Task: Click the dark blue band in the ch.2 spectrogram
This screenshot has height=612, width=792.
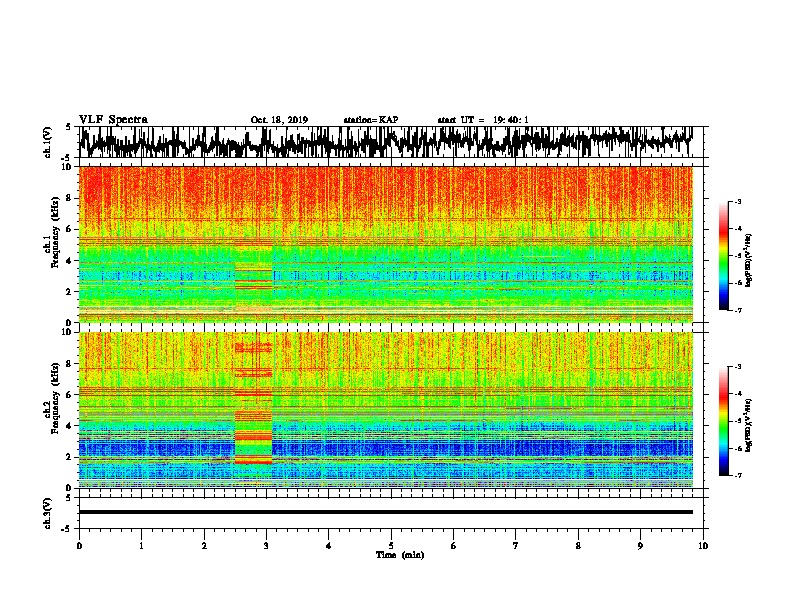Action: 386,447
